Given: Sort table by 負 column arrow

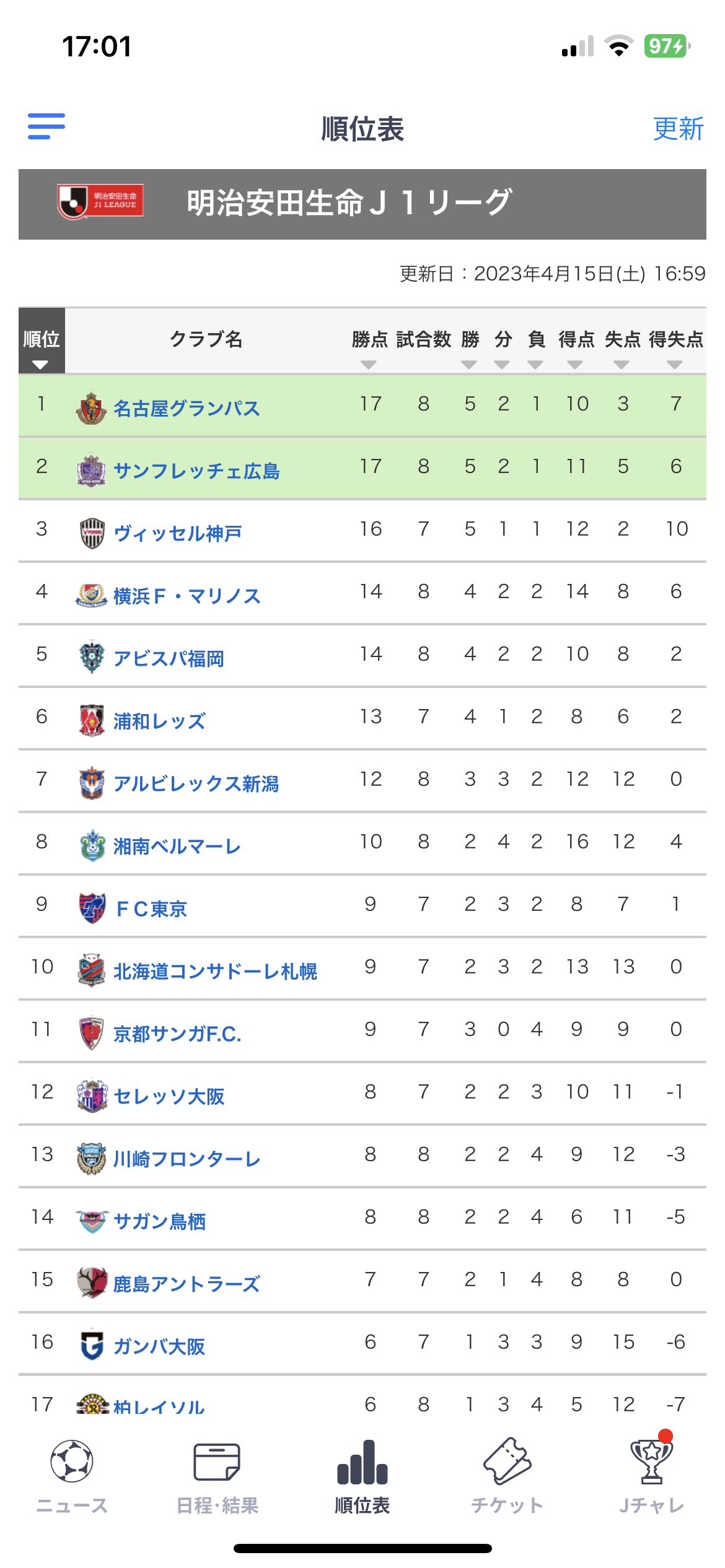Looking at the screenshot, I should pos(535,365).
